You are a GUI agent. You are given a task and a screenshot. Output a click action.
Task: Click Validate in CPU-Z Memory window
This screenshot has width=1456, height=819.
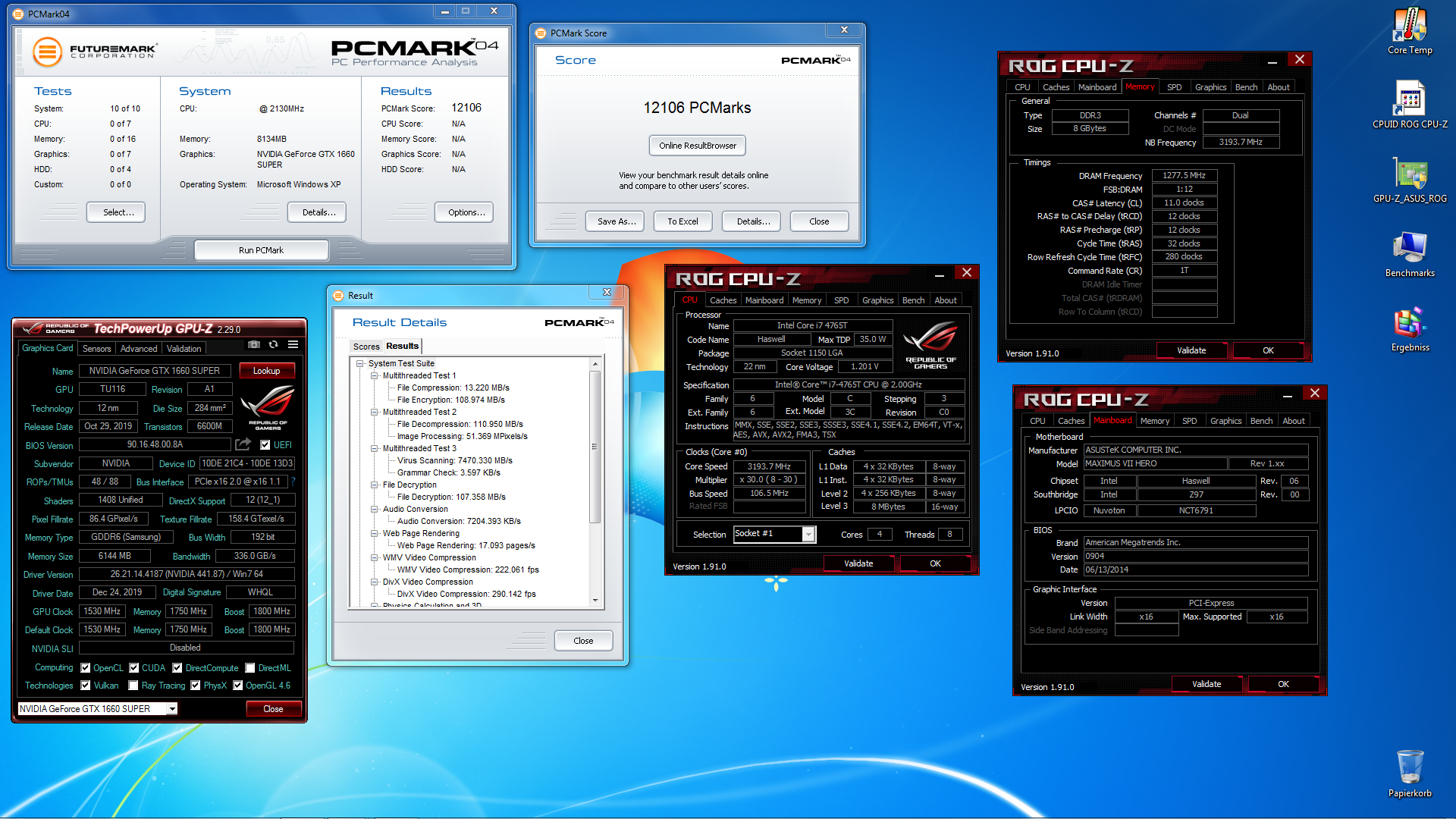click(x=1191, y=350)
